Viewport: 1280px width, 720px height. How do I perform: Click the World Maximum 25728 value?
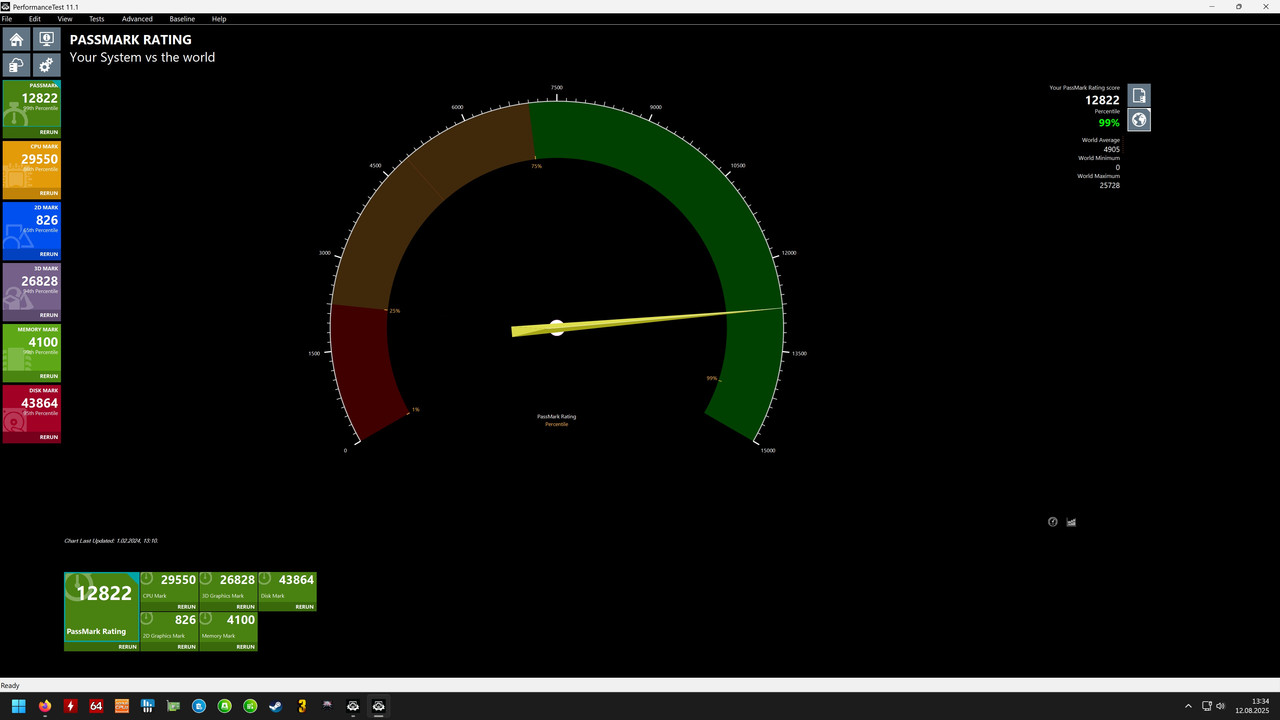pos(1109,185)
